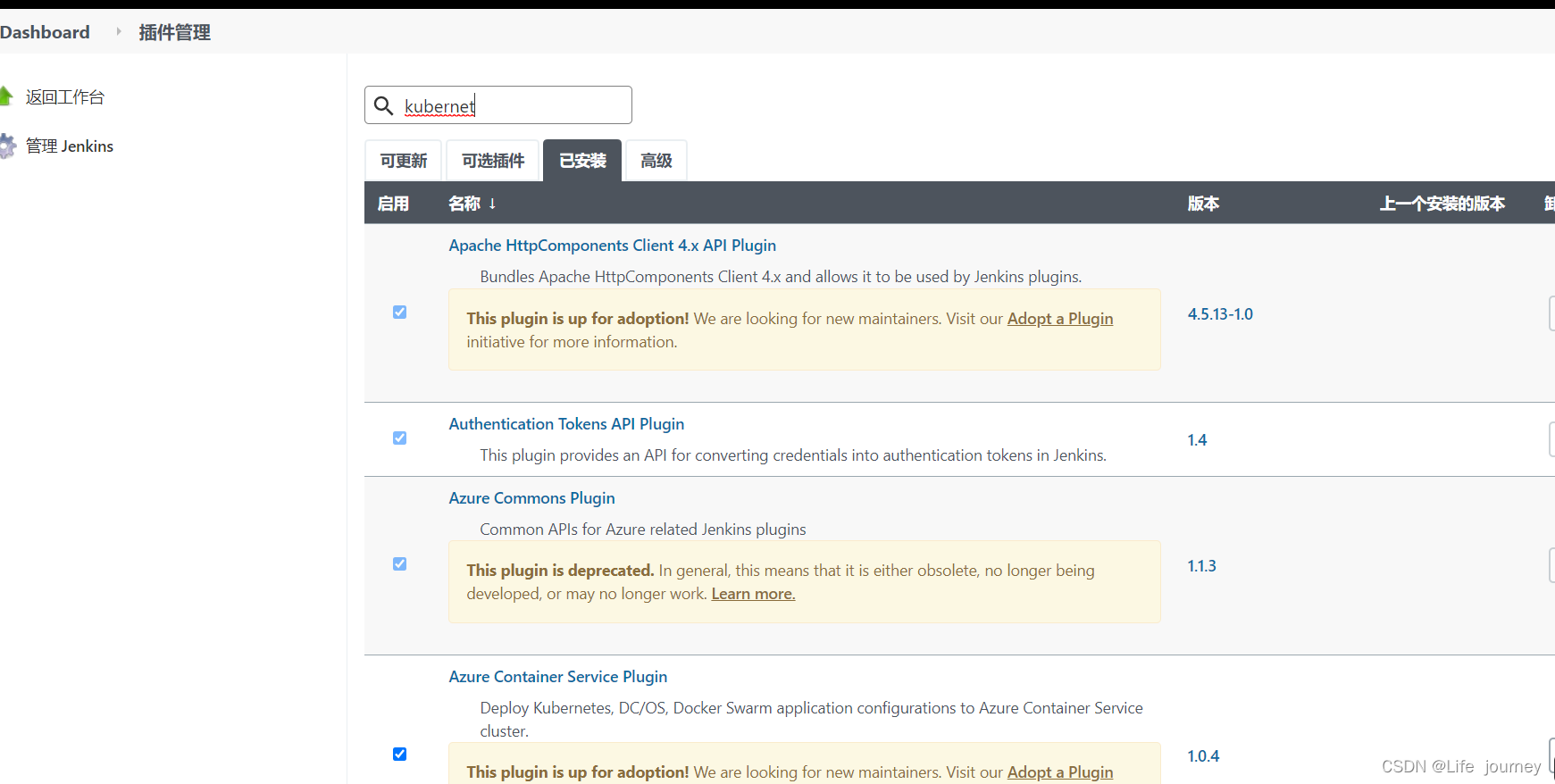Click version 1.1.3 link
This screenshot has width=1555, height=784.
1201,566
